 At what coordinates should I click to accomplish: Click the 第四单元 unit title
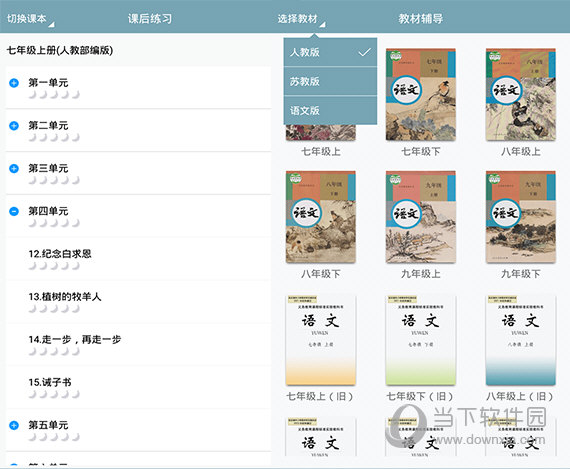48,211
